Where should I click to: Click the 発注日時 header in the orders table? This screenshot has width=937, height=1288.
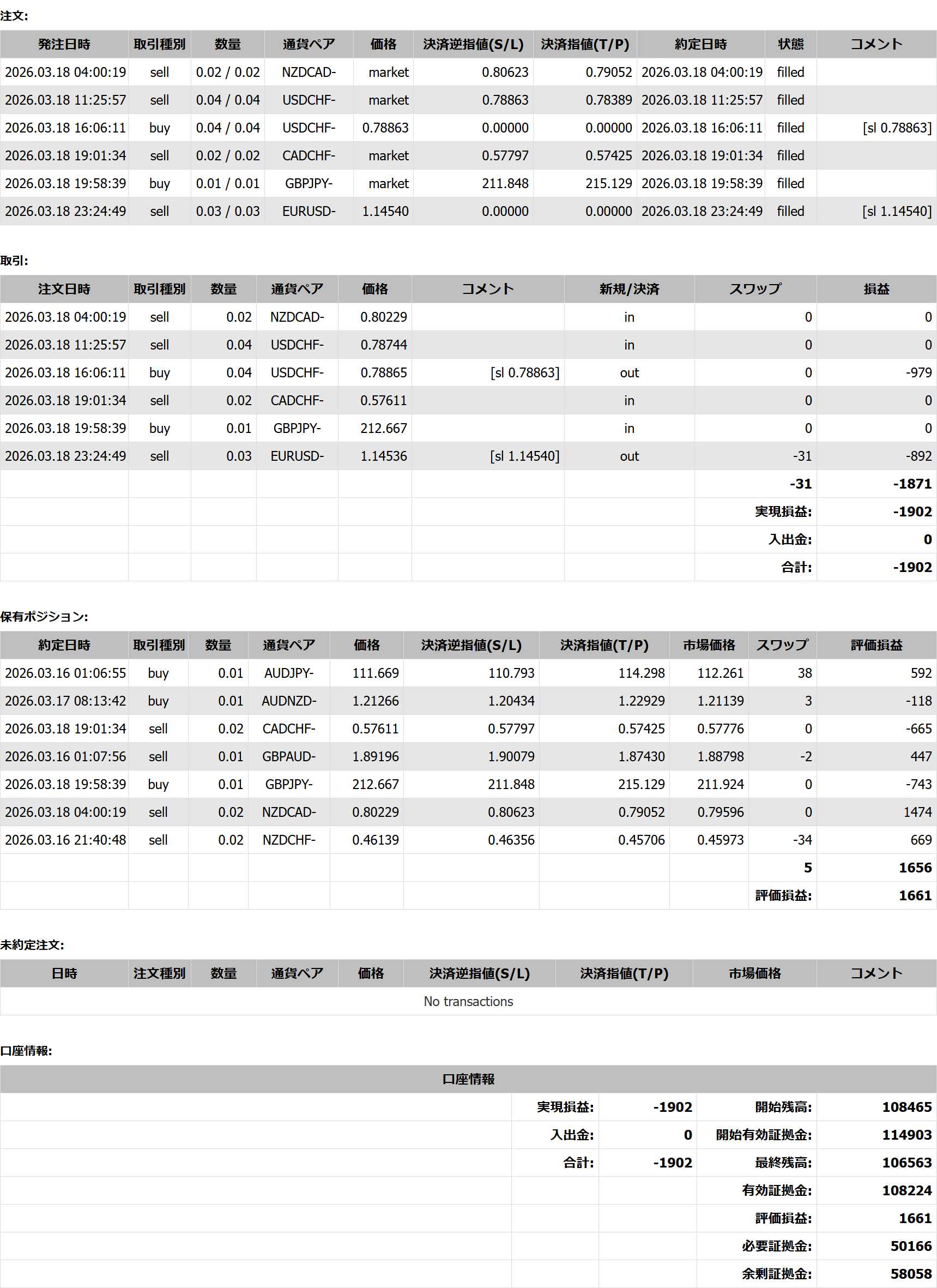pos(64,44)
